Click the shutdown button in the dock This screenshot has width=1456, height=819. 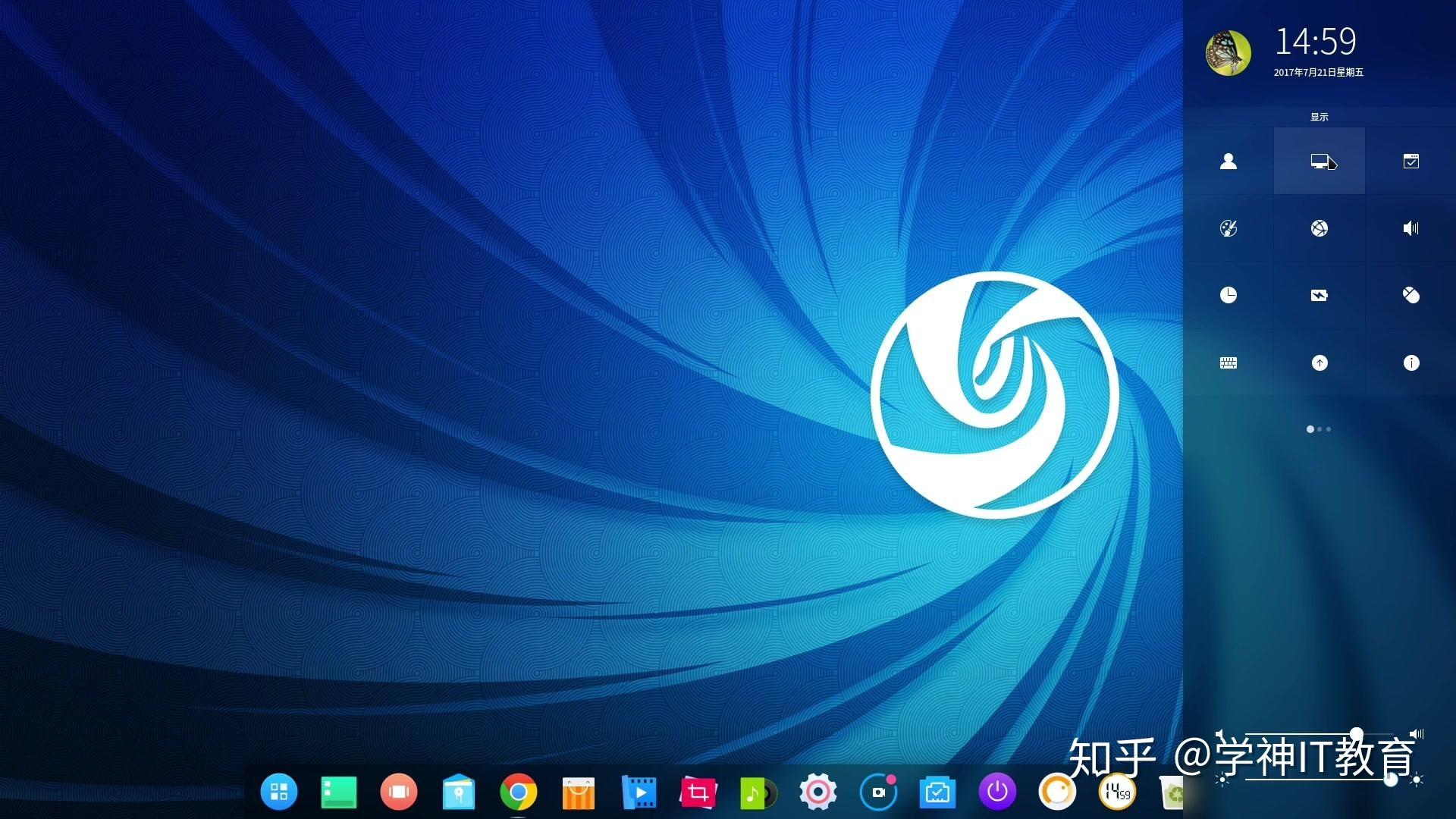pyautogui.click(x=997, y=792)
